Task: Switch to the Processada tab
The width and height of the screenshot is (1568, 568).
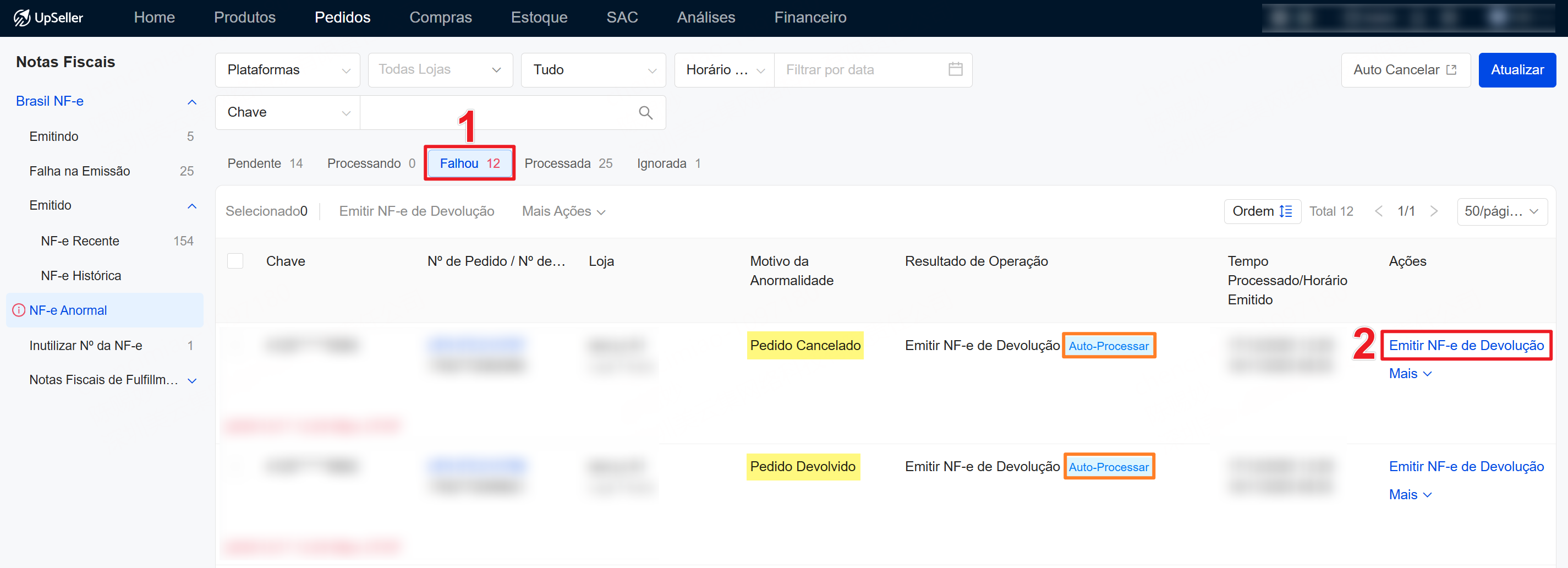Action: coord(568,163)
